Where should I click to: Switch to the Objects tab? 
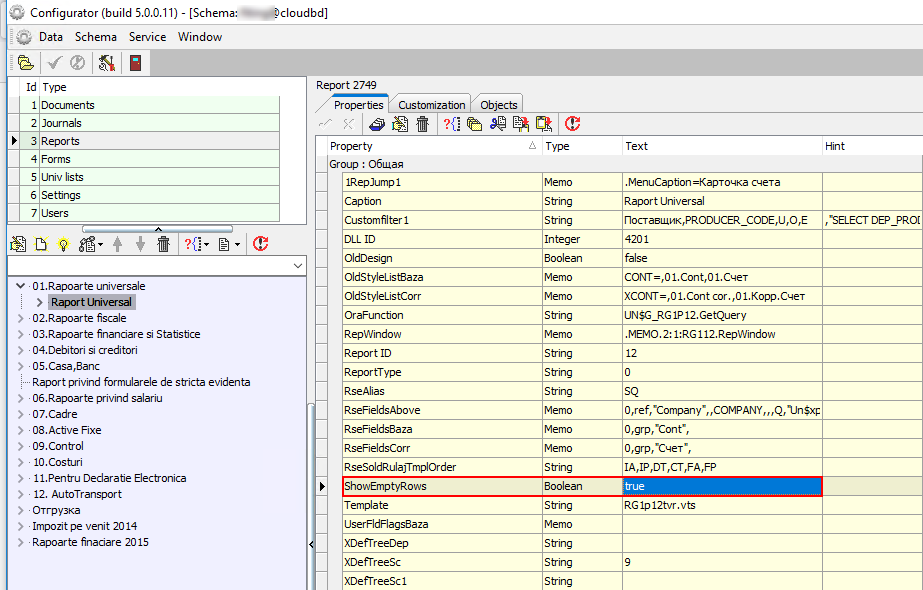coord(499,105)
